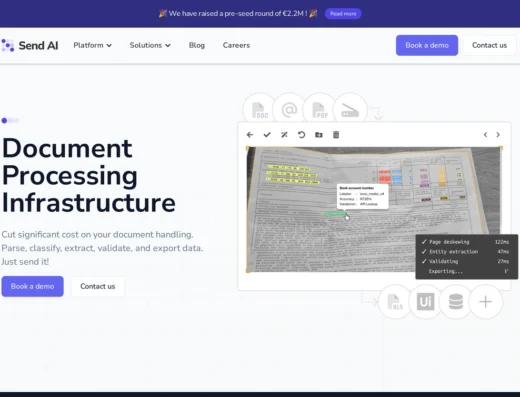Go to previous document with left chevron
520x397 pixels.
pyautogui.click(x=485, y=135)
